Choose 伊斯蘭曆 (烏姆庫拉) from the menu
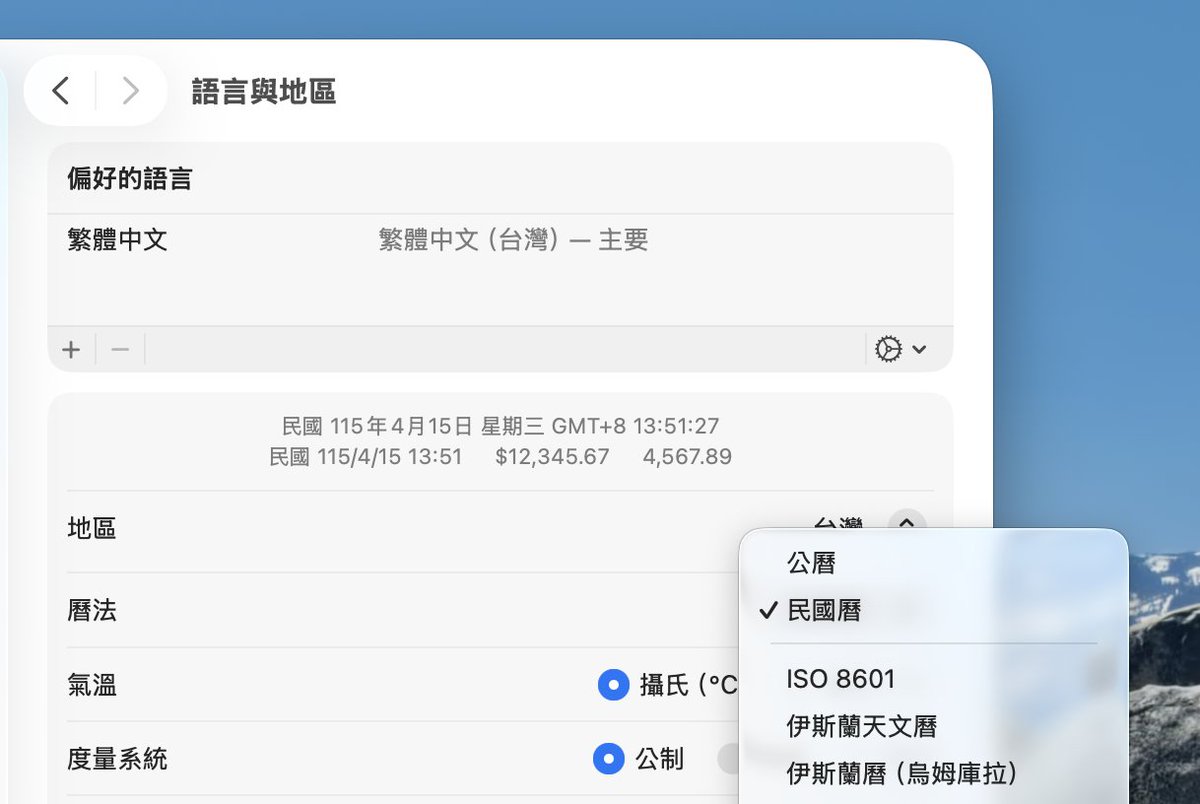The height and width of the screenshot is (804, 1200). pyautogui.click(x=902, y=770)
